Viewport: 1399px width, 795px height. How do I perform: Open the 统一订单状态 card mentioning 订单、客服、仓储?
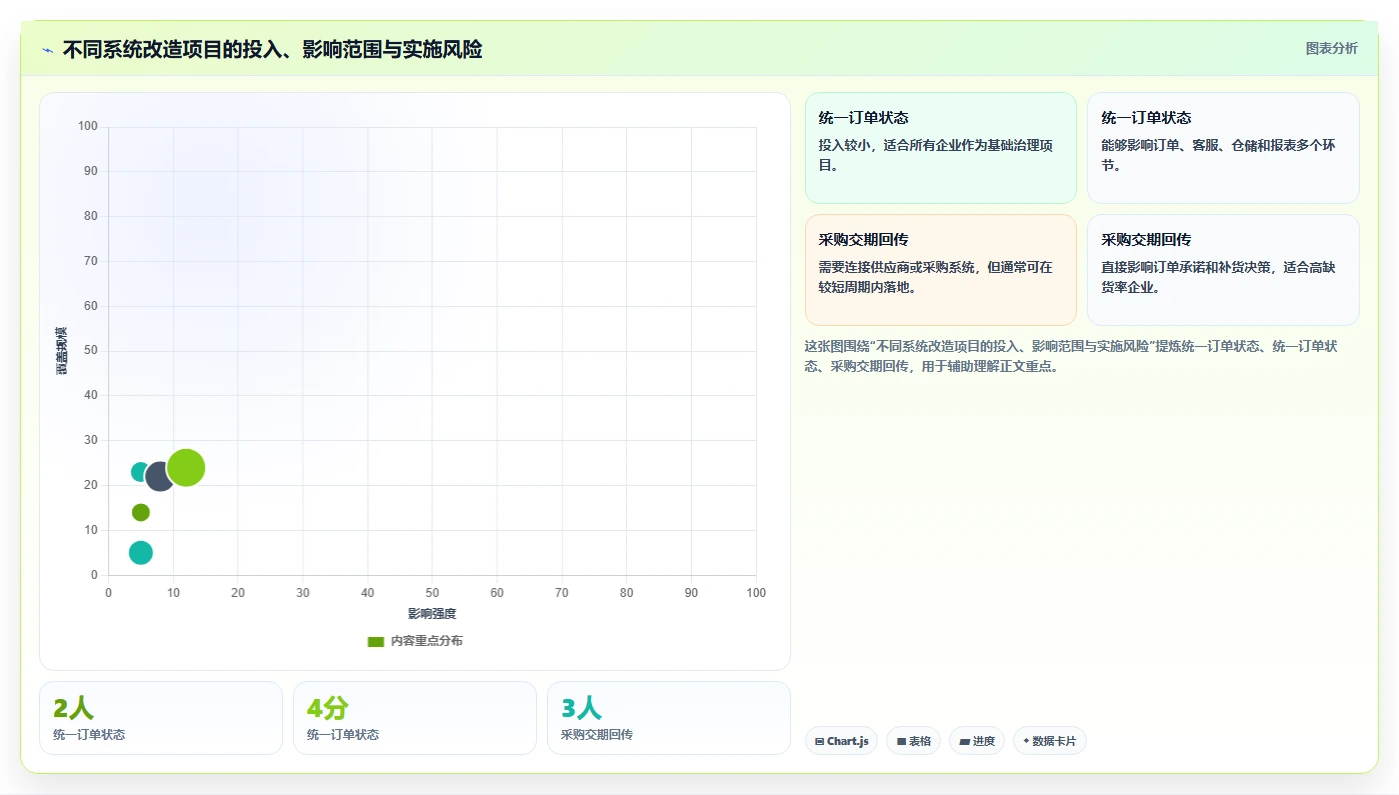pos(1223,148)
